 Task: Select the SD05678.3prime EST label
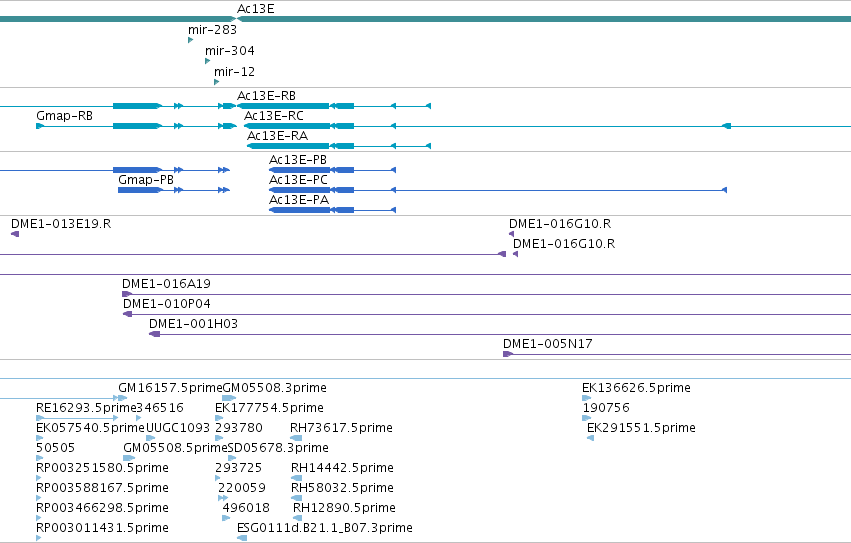pos(278,448)
